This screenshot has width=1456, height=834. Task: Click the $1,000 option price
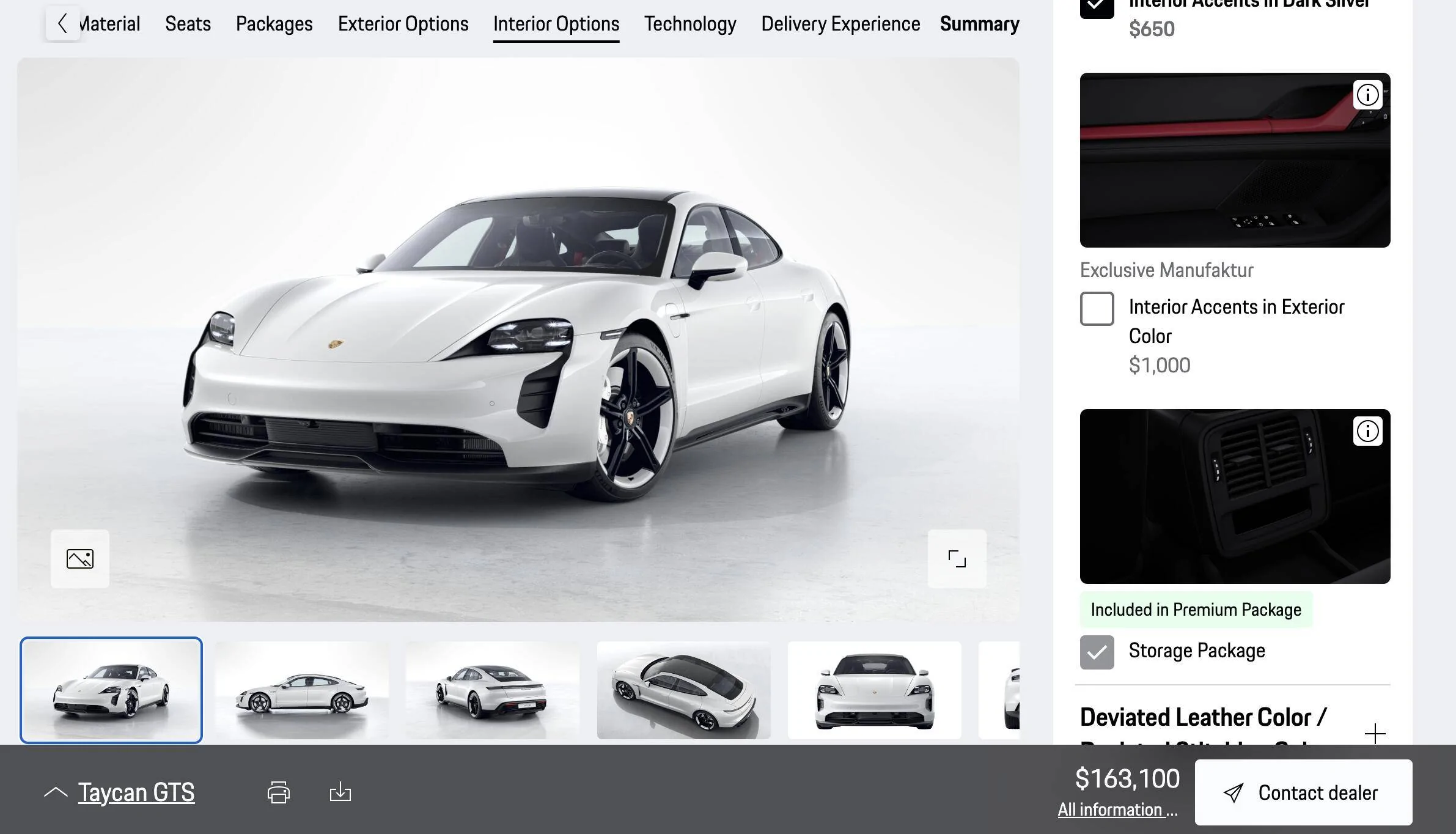[x=1160, y=365]
